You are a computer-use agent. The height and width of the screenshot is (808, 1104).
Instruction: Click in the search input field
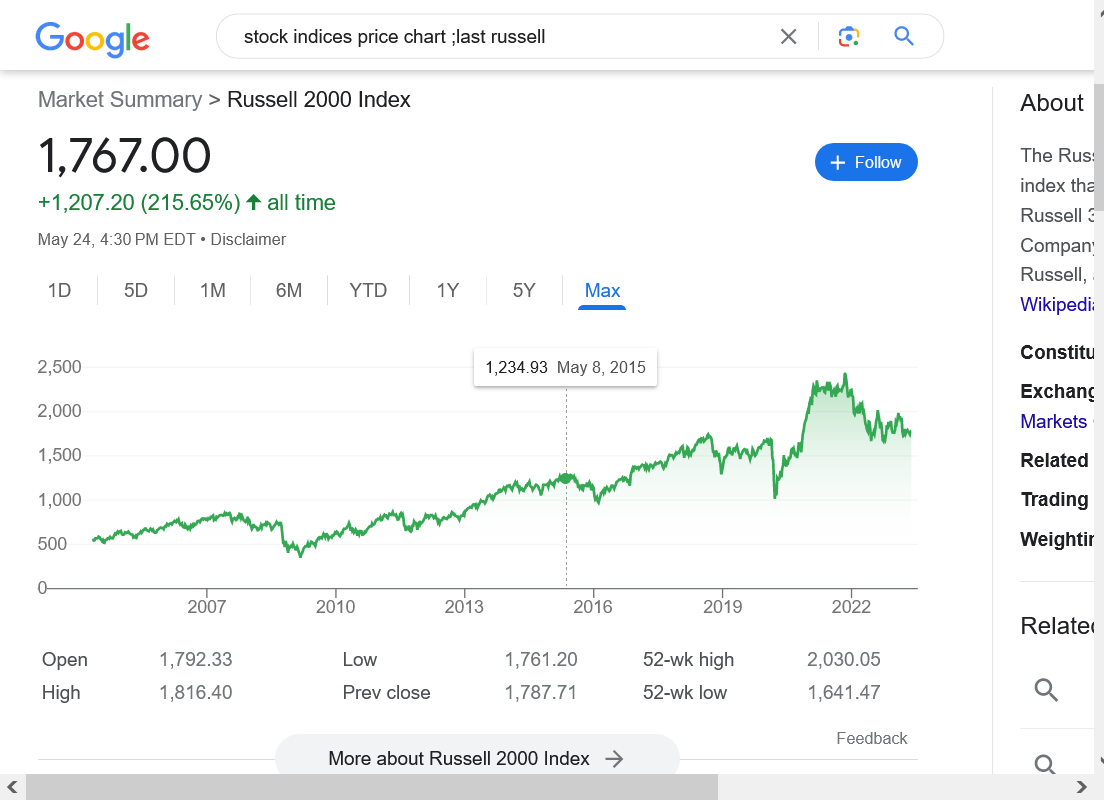coord(500,37)
